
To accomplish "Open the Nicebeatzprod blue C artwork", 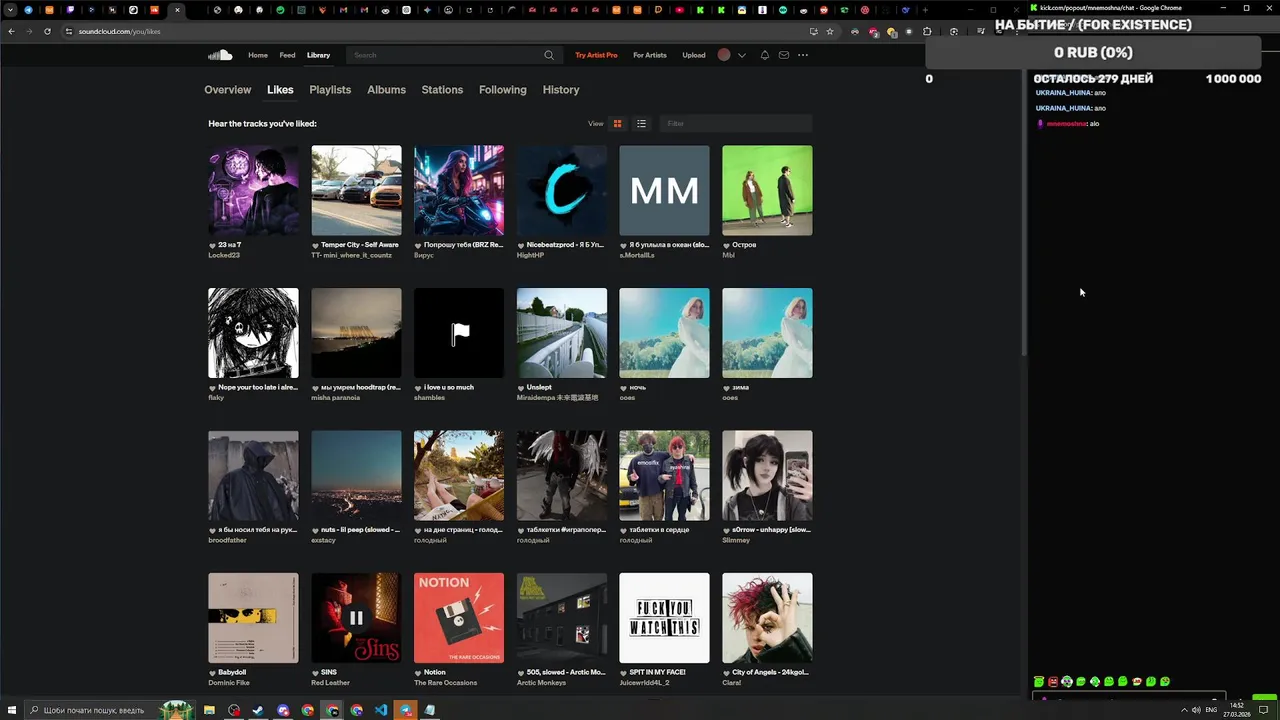I will click(x=562, y=191).
